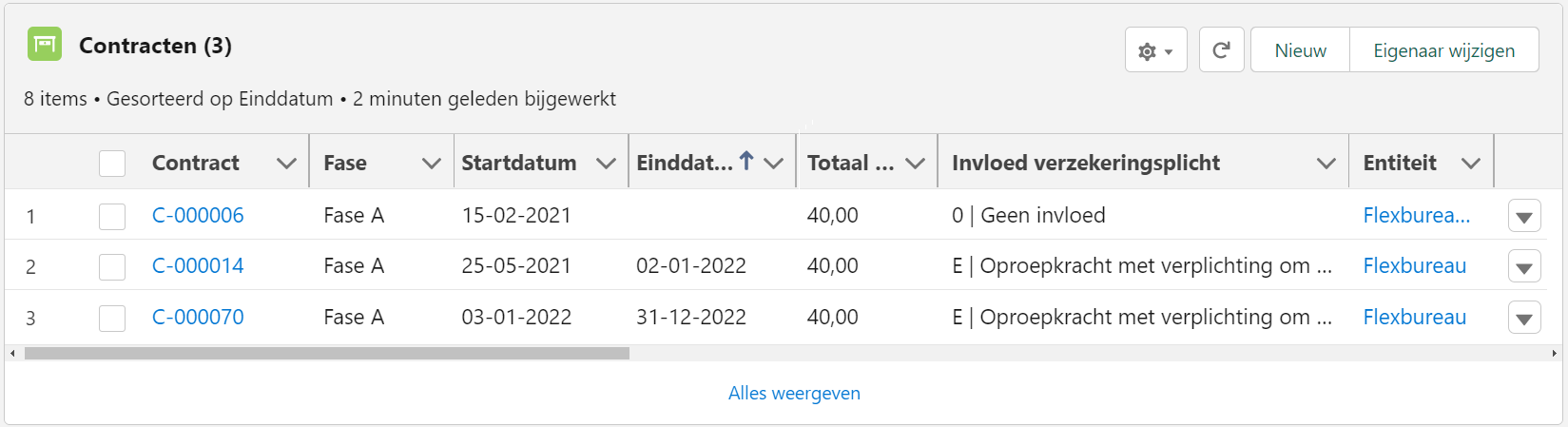Screen dimensions: 1568x427
Task: Click the Nieuw button
Action: 1300,50
